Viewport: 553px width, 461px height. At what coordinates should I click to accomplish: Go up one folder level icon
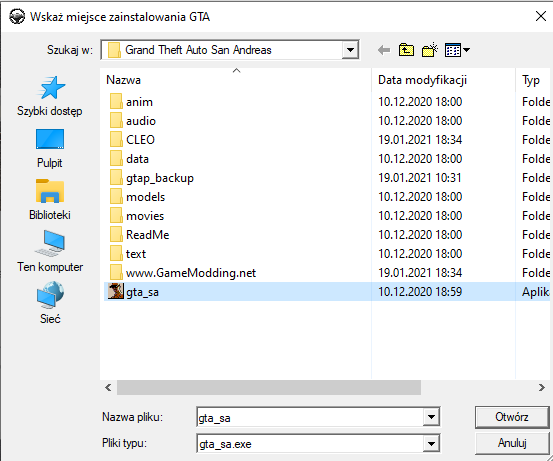click(406, 50)
